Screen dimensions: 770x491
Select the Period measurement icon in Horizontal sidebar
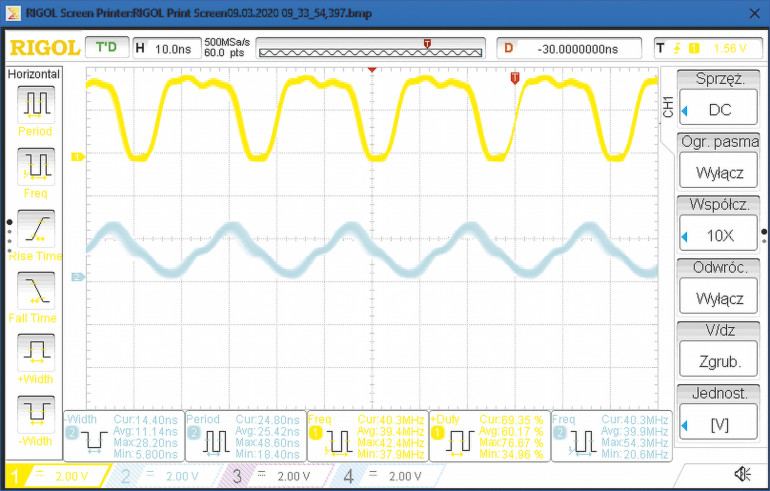tap(37, 104)
